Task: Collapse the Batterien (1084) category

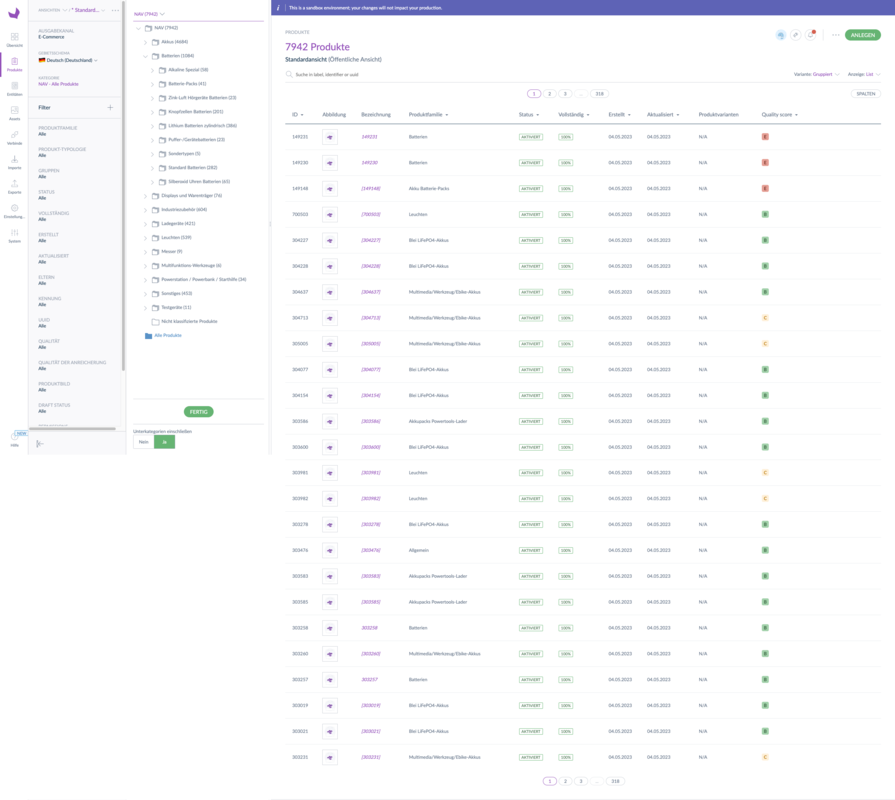Action: pyautogui.click(x=145, y=56)
